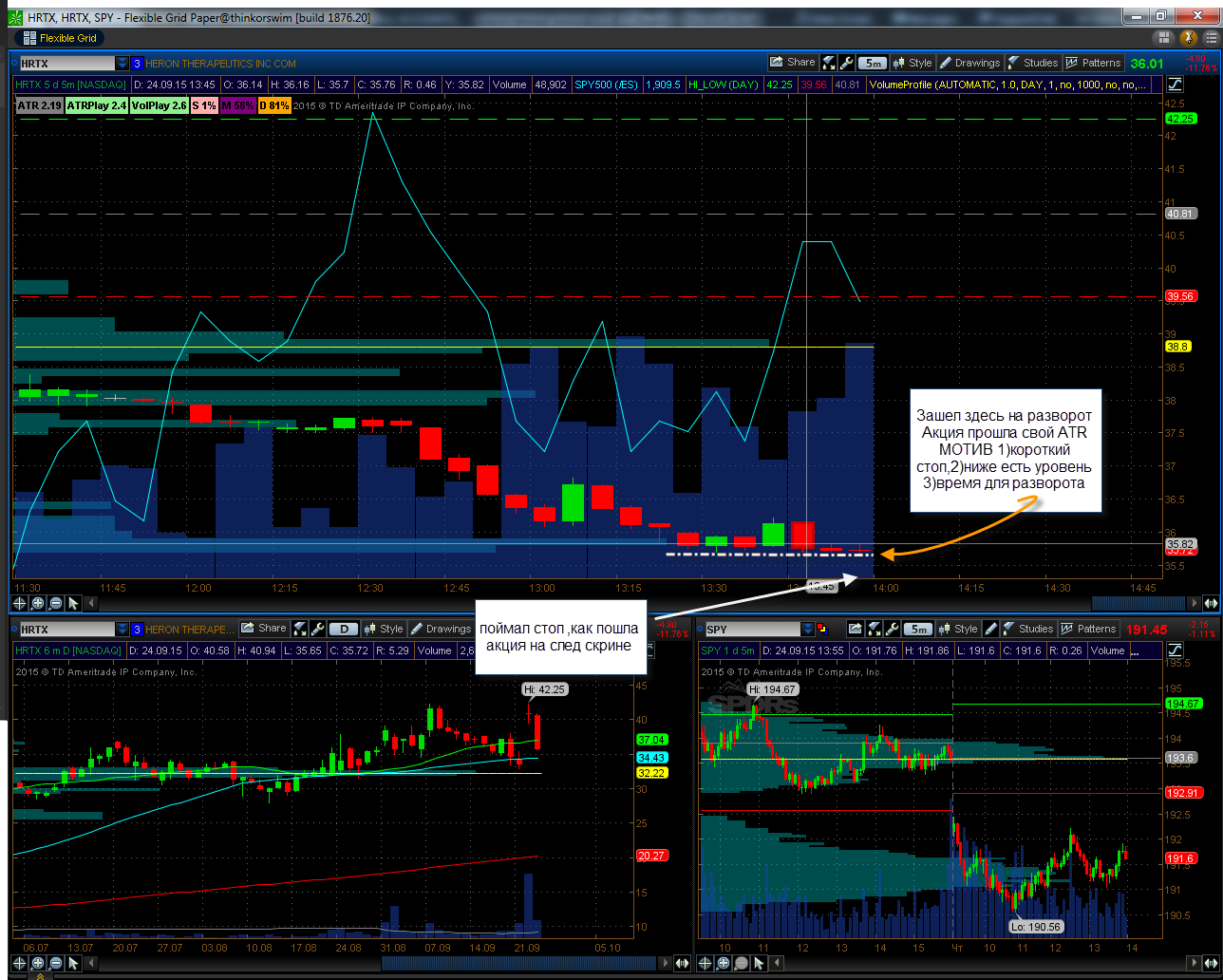1223x980 pixels.
Task: Click the color link icon beside SPY symbol
Action: [x=822, y=629]
